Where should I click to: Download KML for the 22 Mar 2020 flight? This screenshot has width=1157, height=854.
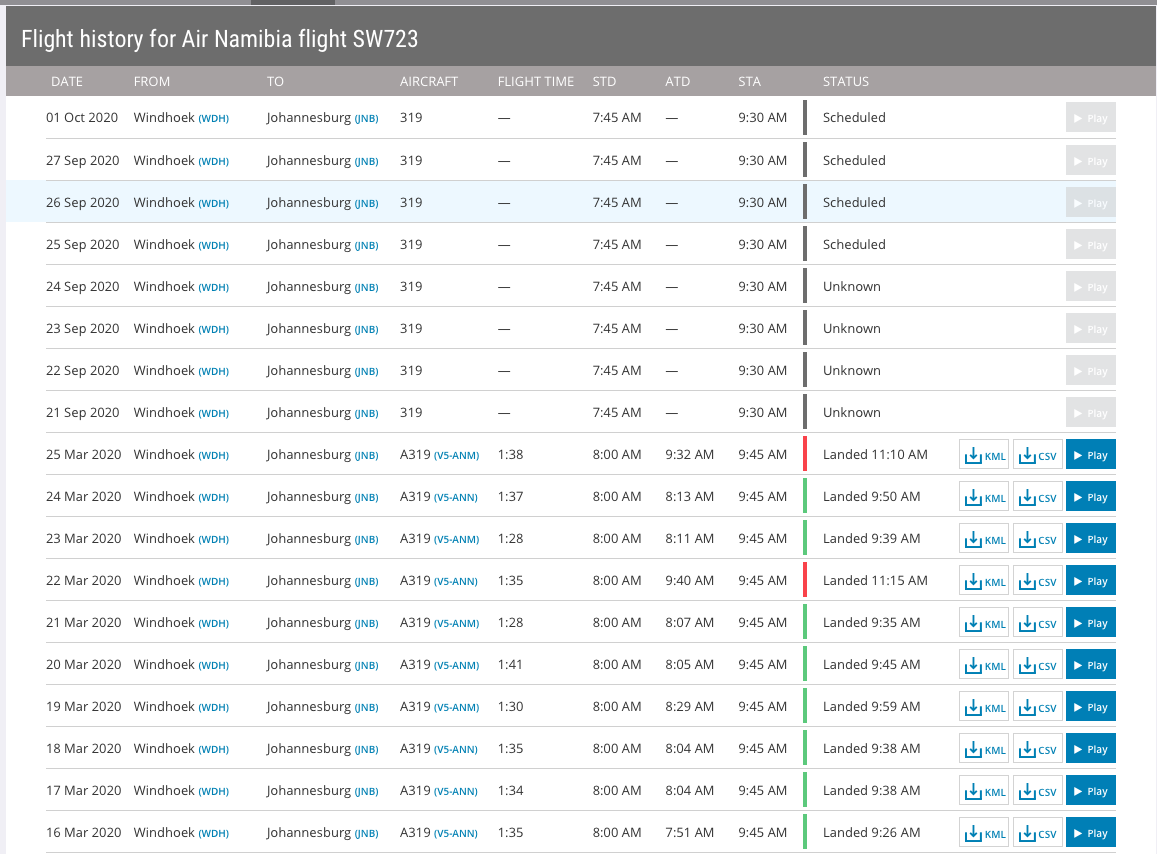click(984, 581)
